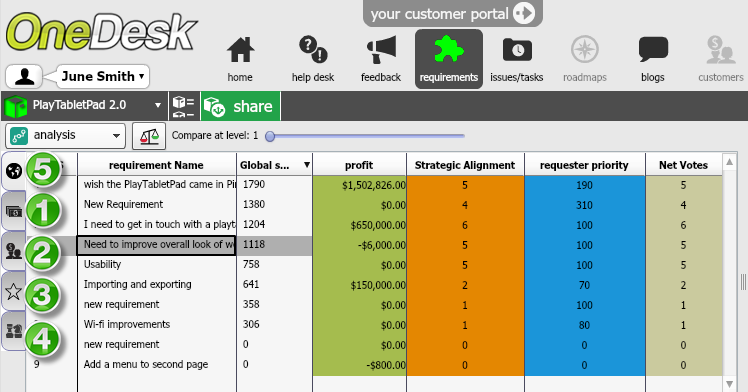This screenshot has height=392, width=748.
Task: Sort by Strategic Alignment column header
Action: tap(465, 165)
